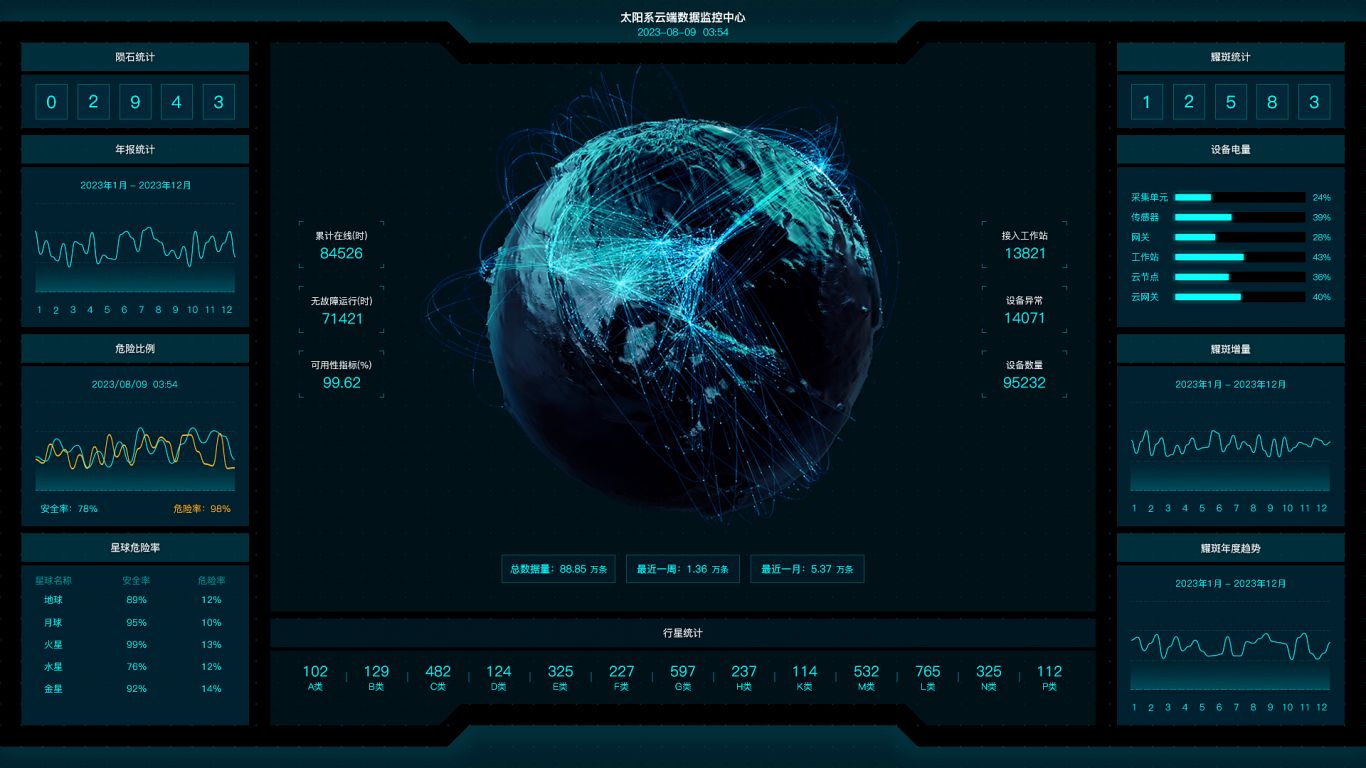Click the 行星统计 panel header

683,633
